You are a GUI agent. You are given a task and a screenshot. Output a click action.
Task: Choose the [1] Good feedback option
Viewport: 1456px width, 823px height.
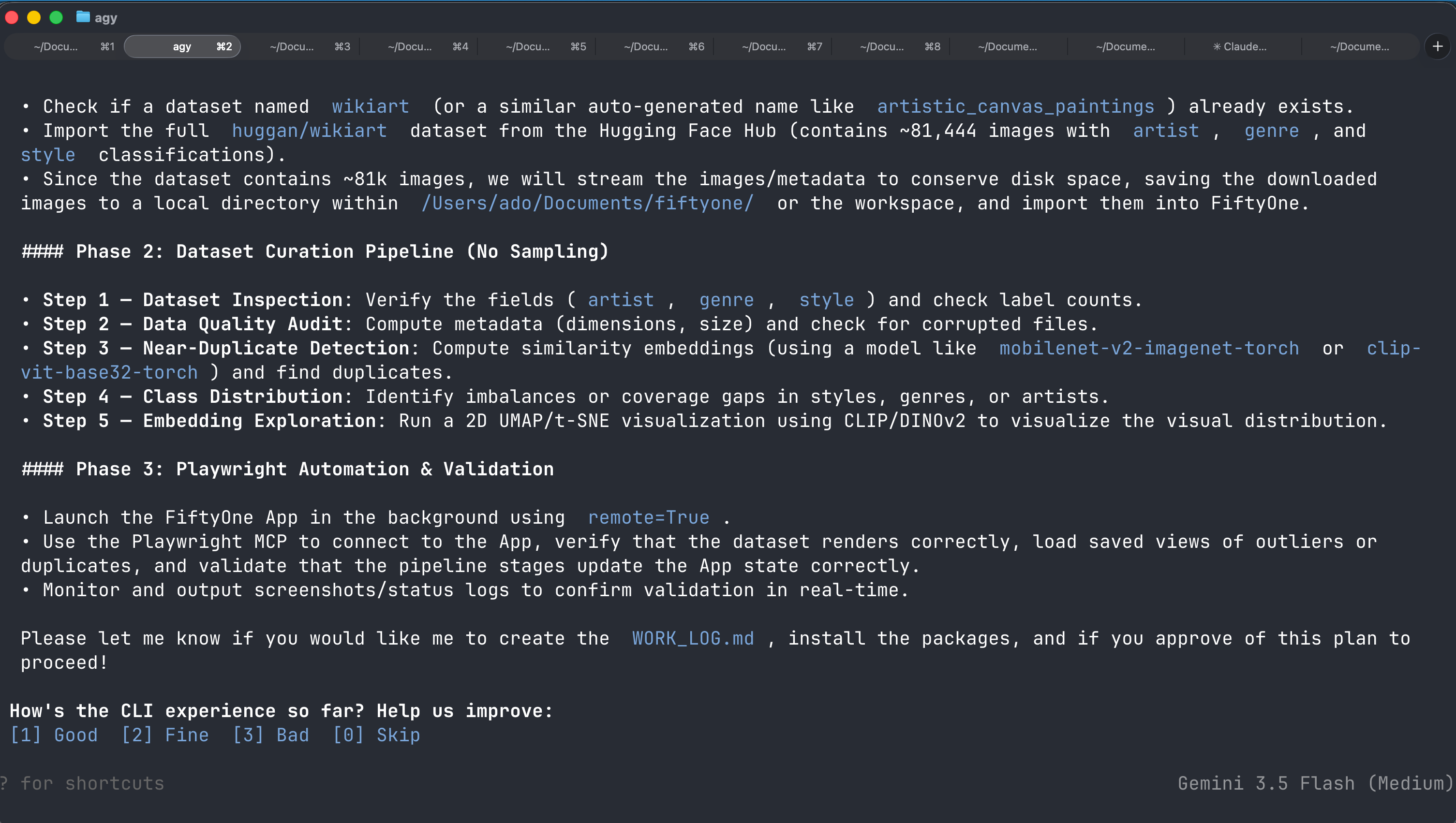point(54,735)
